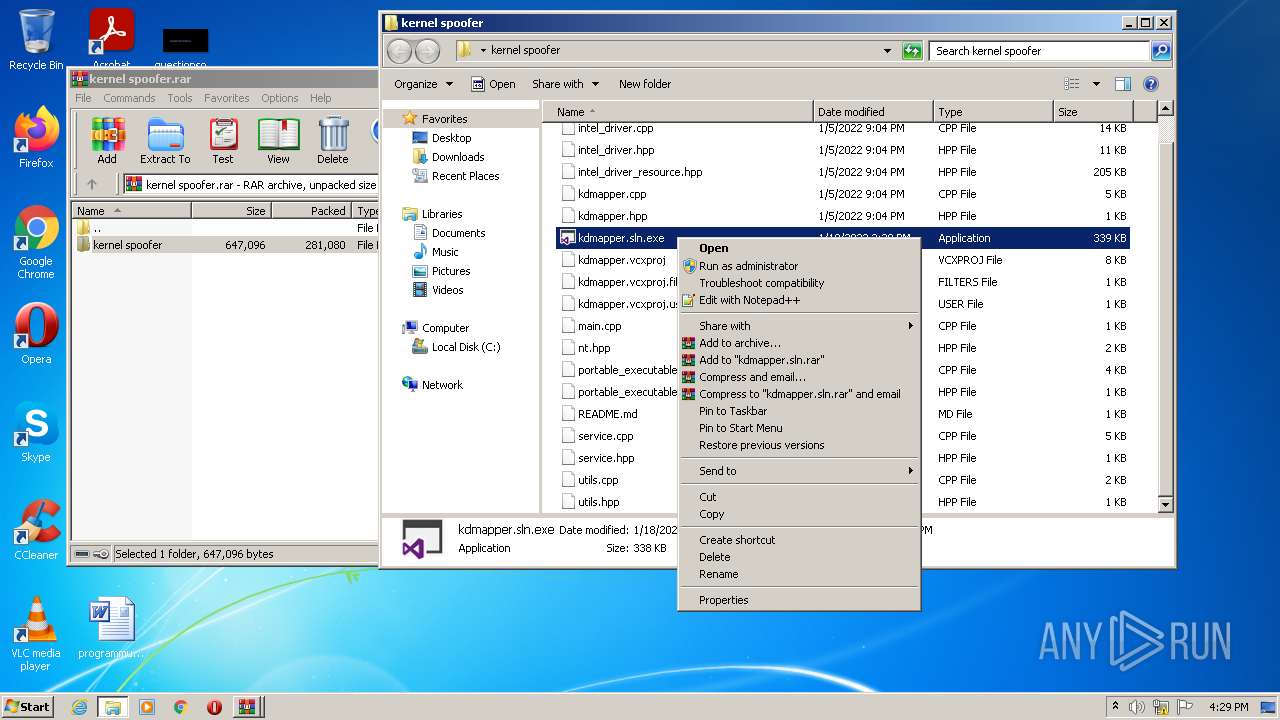Viewport: 1280px width, 720px height.
Task: Click the WinRAR taskbar icon
Action: pos(246,707)
